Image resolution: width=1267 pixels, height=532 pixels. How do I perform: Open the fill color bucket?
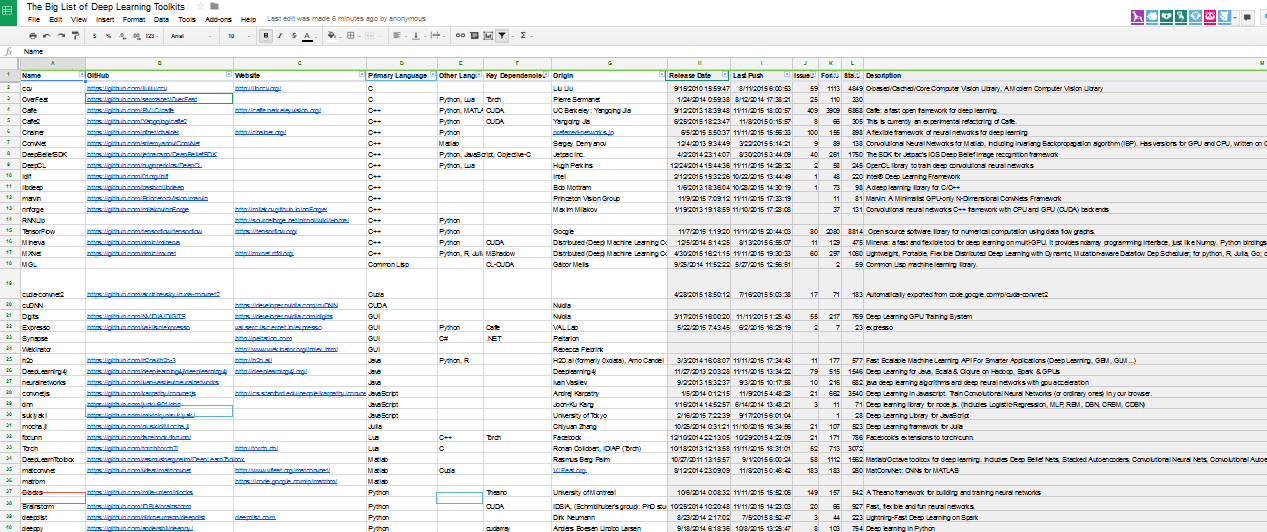(331, 36)
